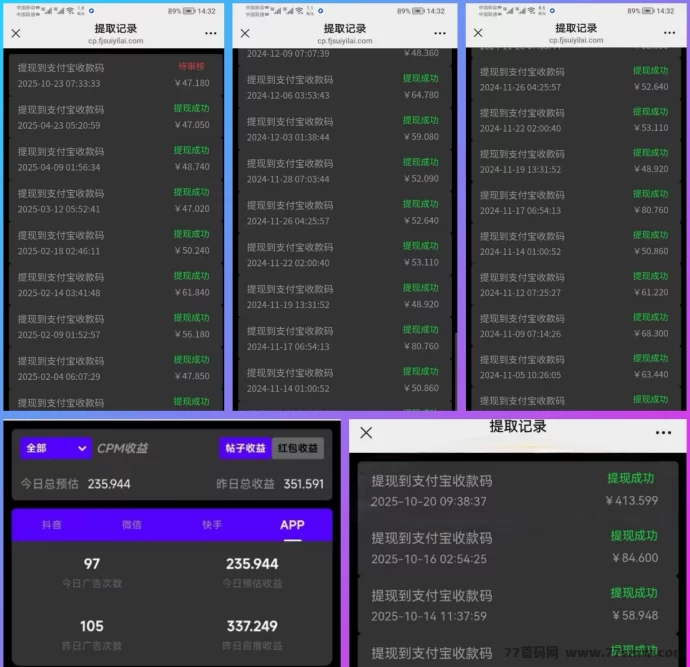Click the 105 昨日广告次数 count
The height and width of the screenshot is (667, 690).
point(92,626)
